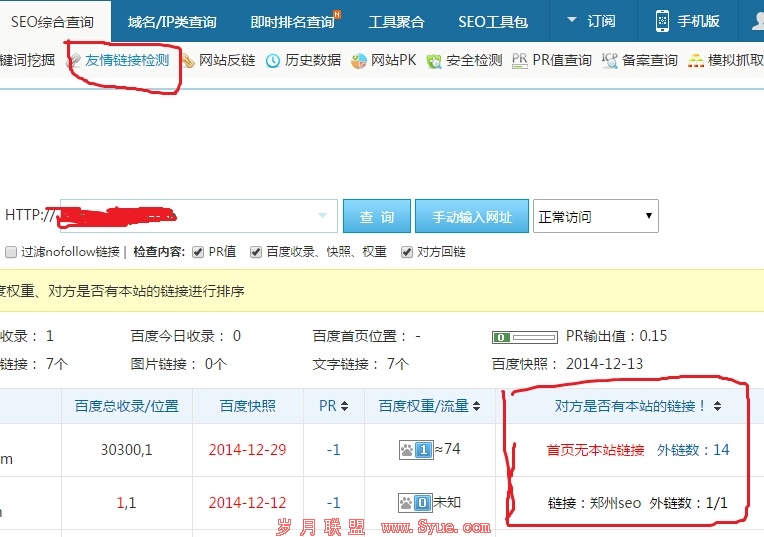This screenshot has width=764, height=537.
Task: Open the 2014-12-29 snapshot date
Action: pos(248,449)
